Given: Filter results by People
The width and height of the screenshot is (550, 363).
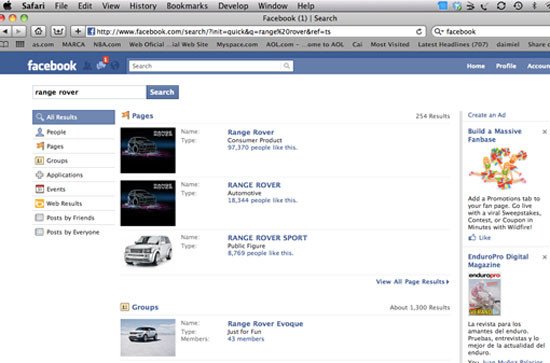Looking at the screenshot, I should pyautogui.click(x=74, y=132).
